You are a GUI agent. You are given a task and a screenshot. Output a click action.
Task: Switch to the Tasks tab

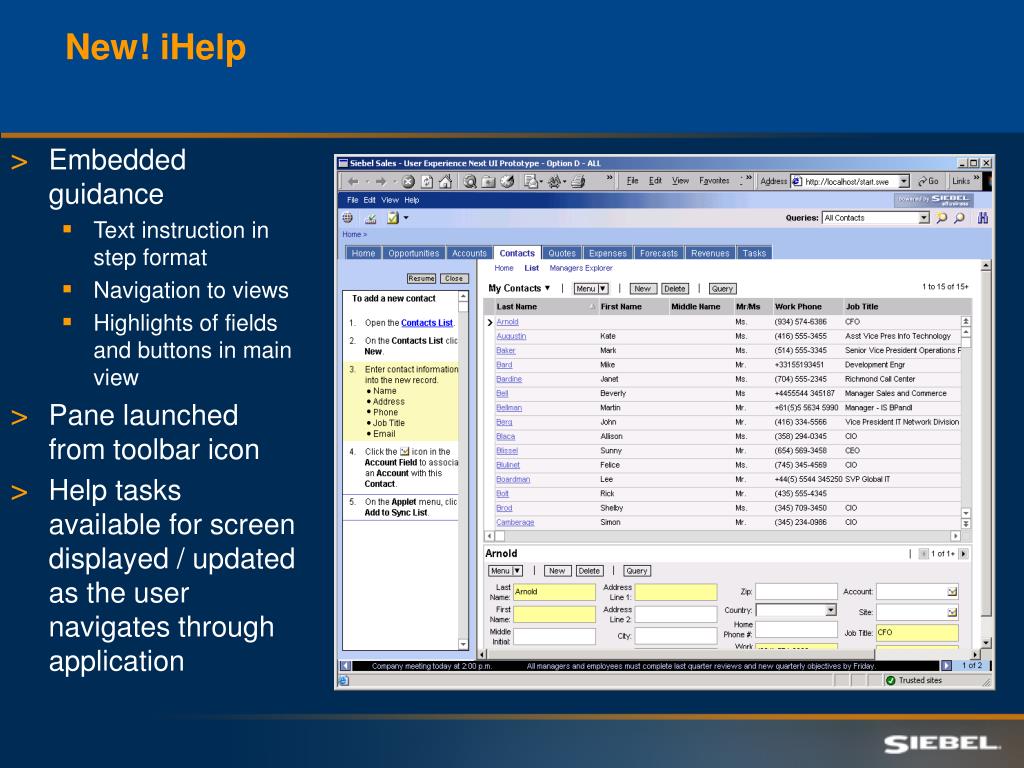754,253
